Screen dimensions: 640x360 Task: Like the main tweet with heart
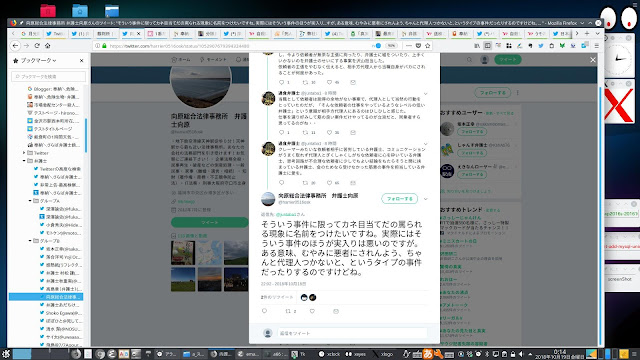pos(312,311)
